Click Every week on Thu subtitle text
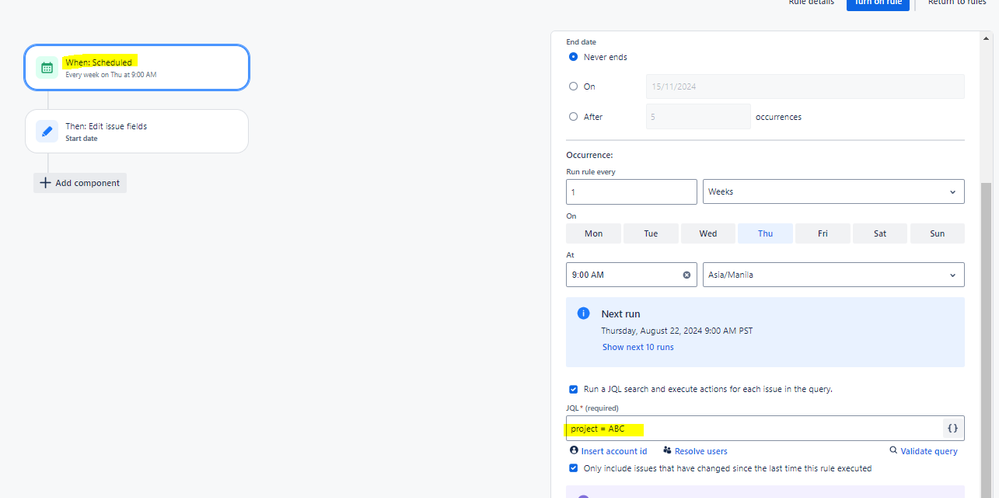The width and height of the screenshot is (999, 498). click(x=111, y=75)
